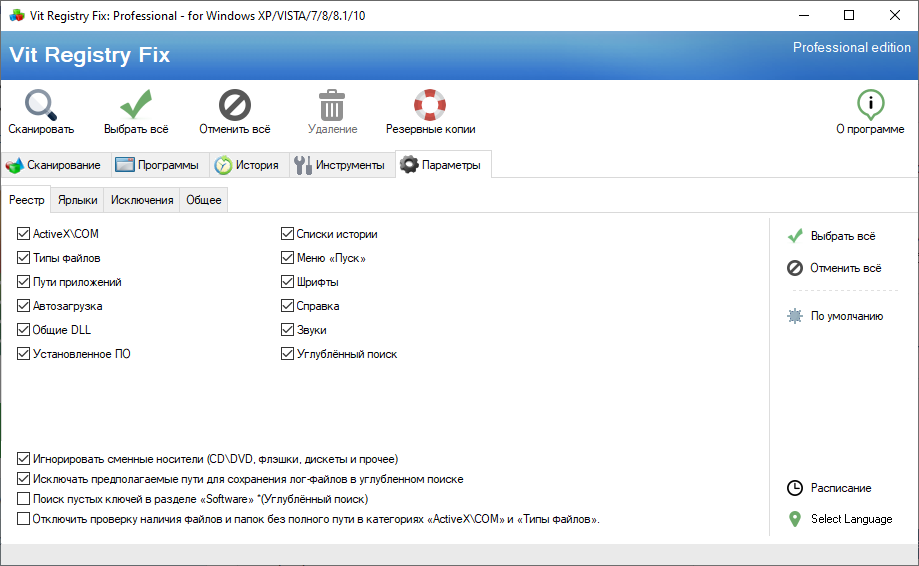Toggle the Пути приложений checkbox
919x566 pixels.
23,282
